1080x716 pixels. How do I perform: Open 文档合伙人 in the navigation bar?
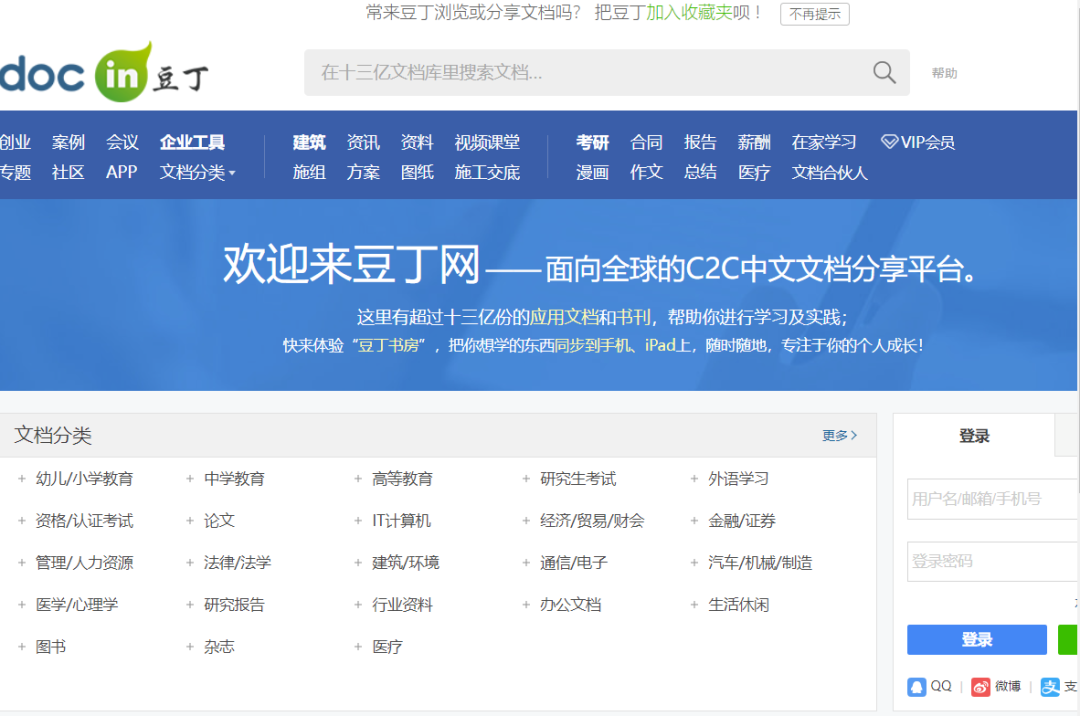829,172
